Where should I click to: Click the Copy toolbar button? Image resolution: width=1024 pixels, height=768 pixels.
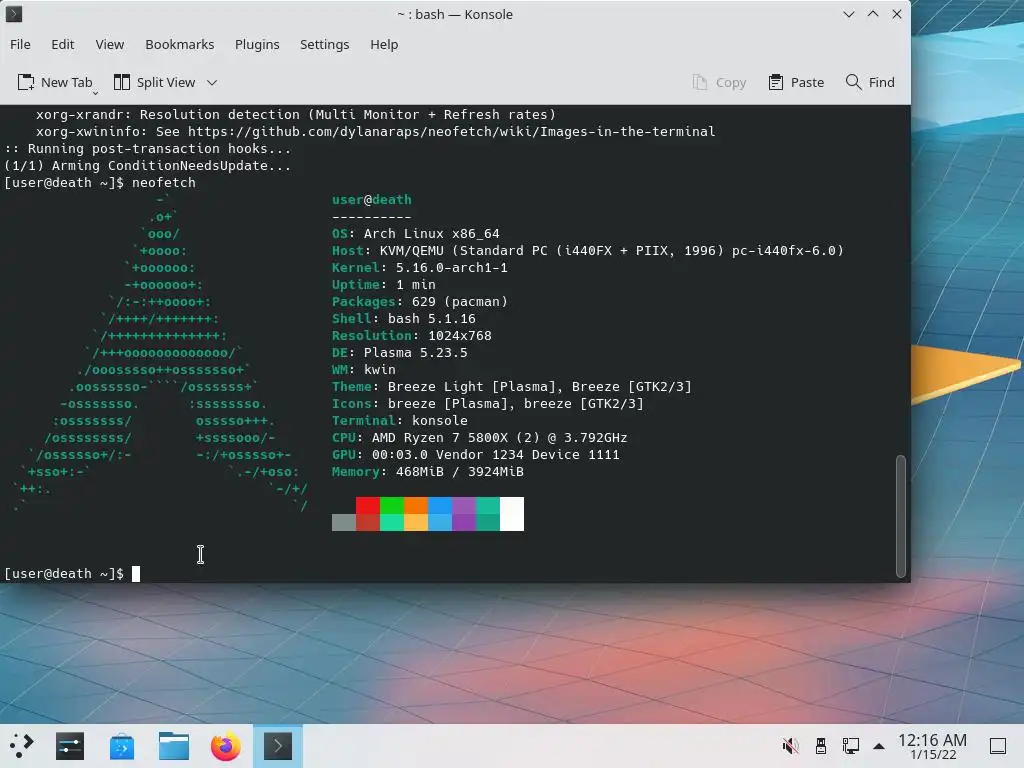(719, 82)
